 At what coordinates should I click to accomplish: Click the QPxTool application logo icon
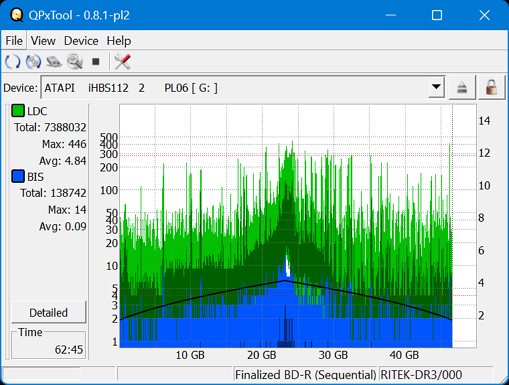coord(17,15)
